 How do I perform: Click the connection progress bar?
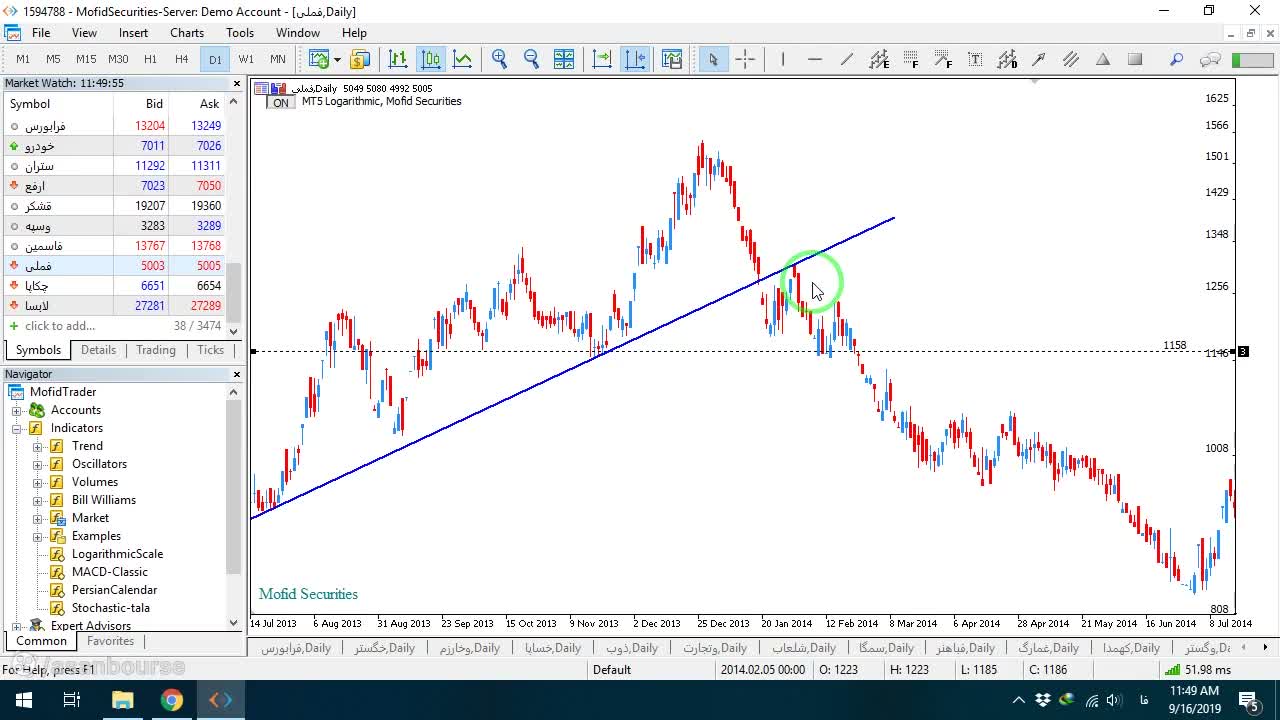click(x=1252, y=60)
